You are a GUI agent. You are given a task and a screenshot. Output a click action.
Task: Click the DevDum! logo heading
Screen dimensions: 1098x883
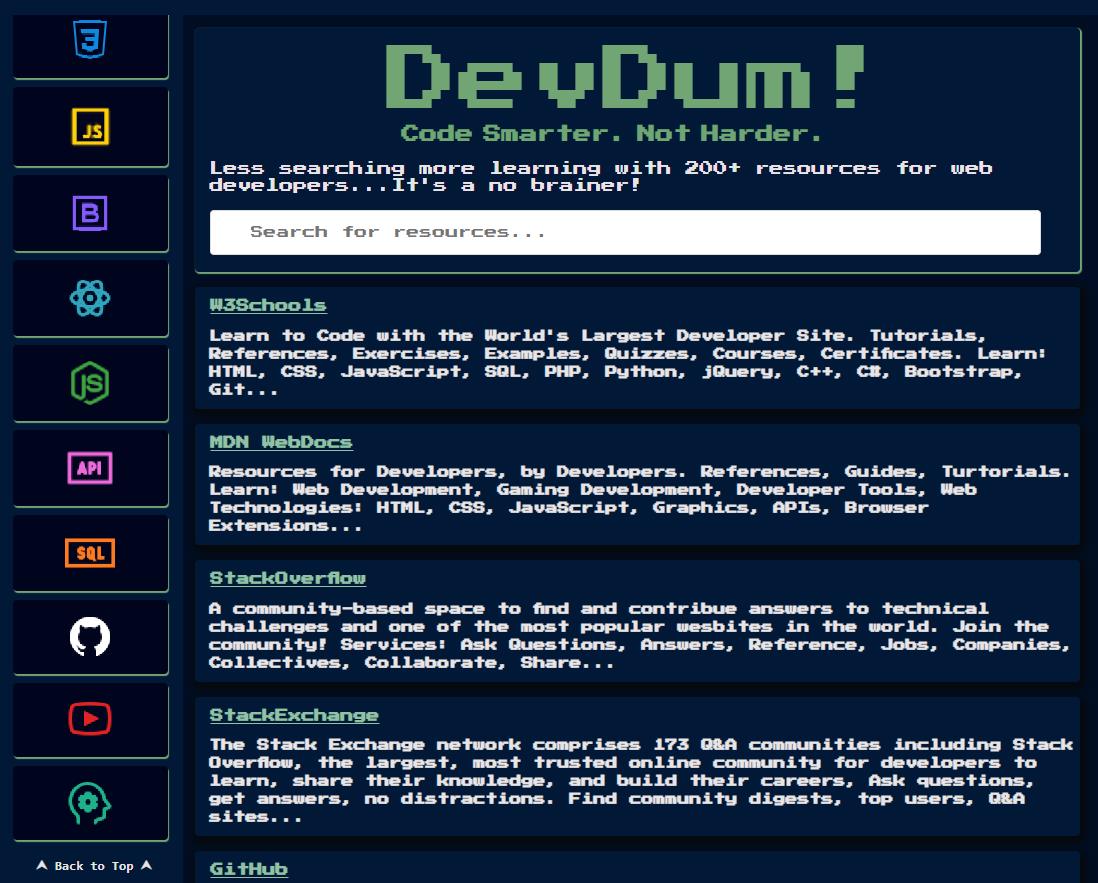625,76
